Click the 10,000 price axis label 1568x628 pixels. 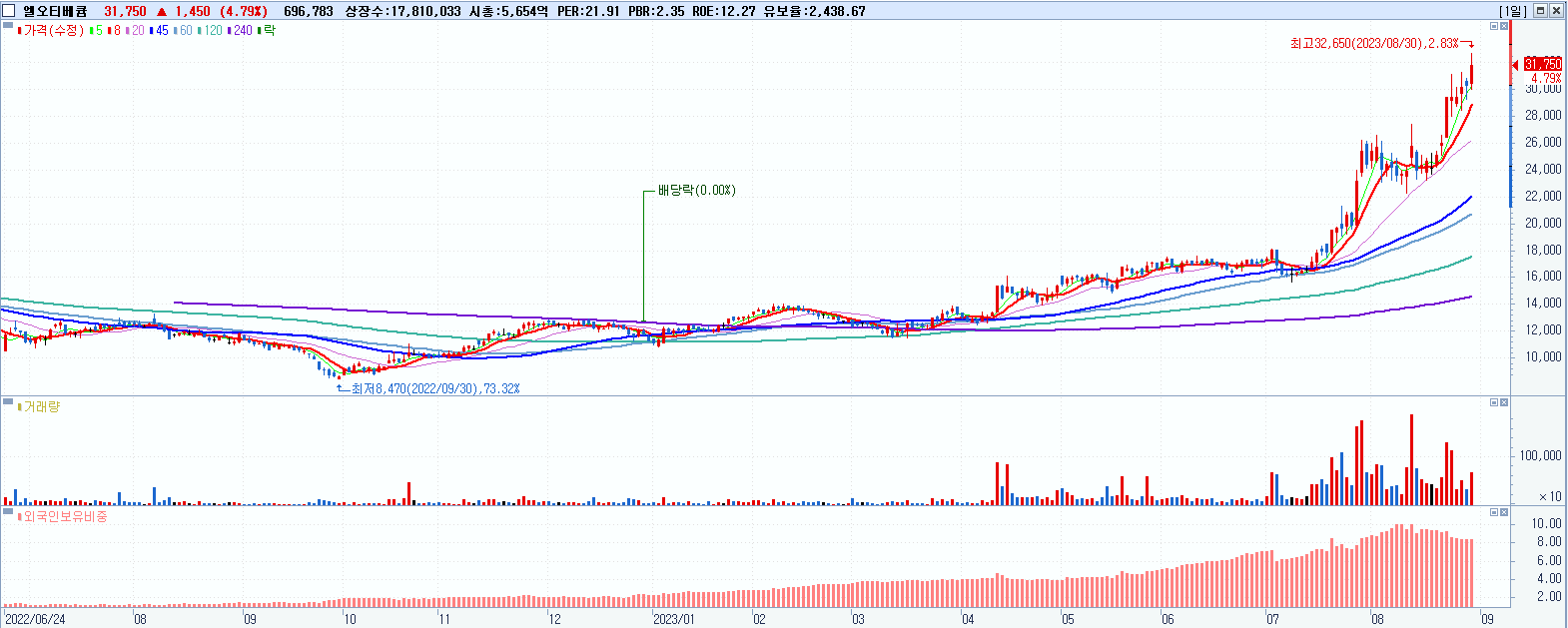pos(1543,356)
